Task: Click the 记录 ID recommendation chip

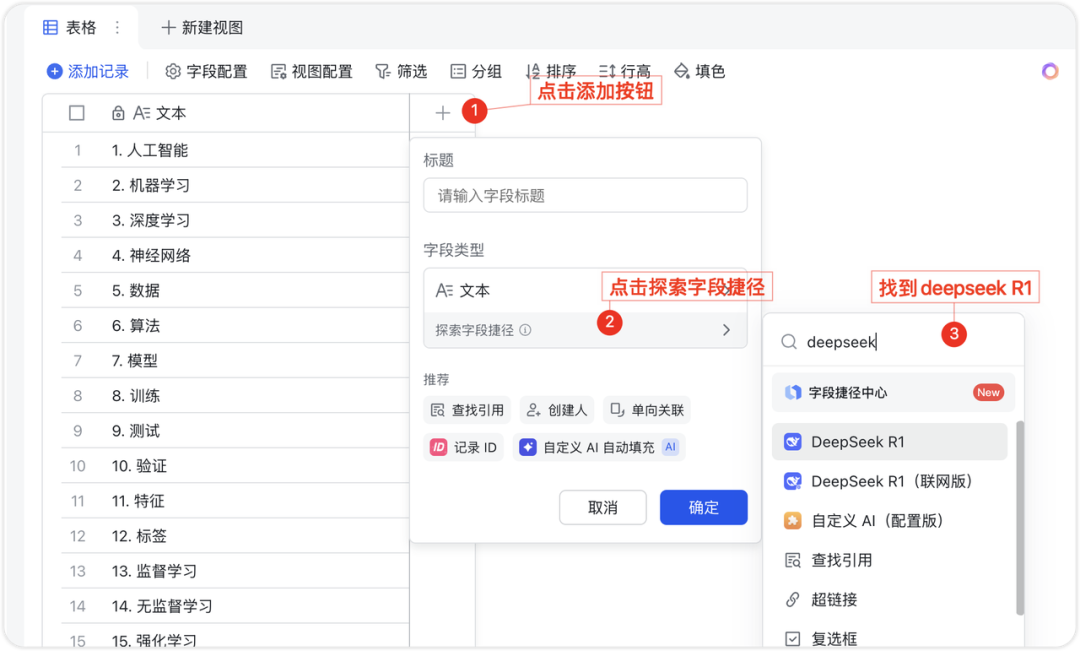Action: [x=464, y=447]
